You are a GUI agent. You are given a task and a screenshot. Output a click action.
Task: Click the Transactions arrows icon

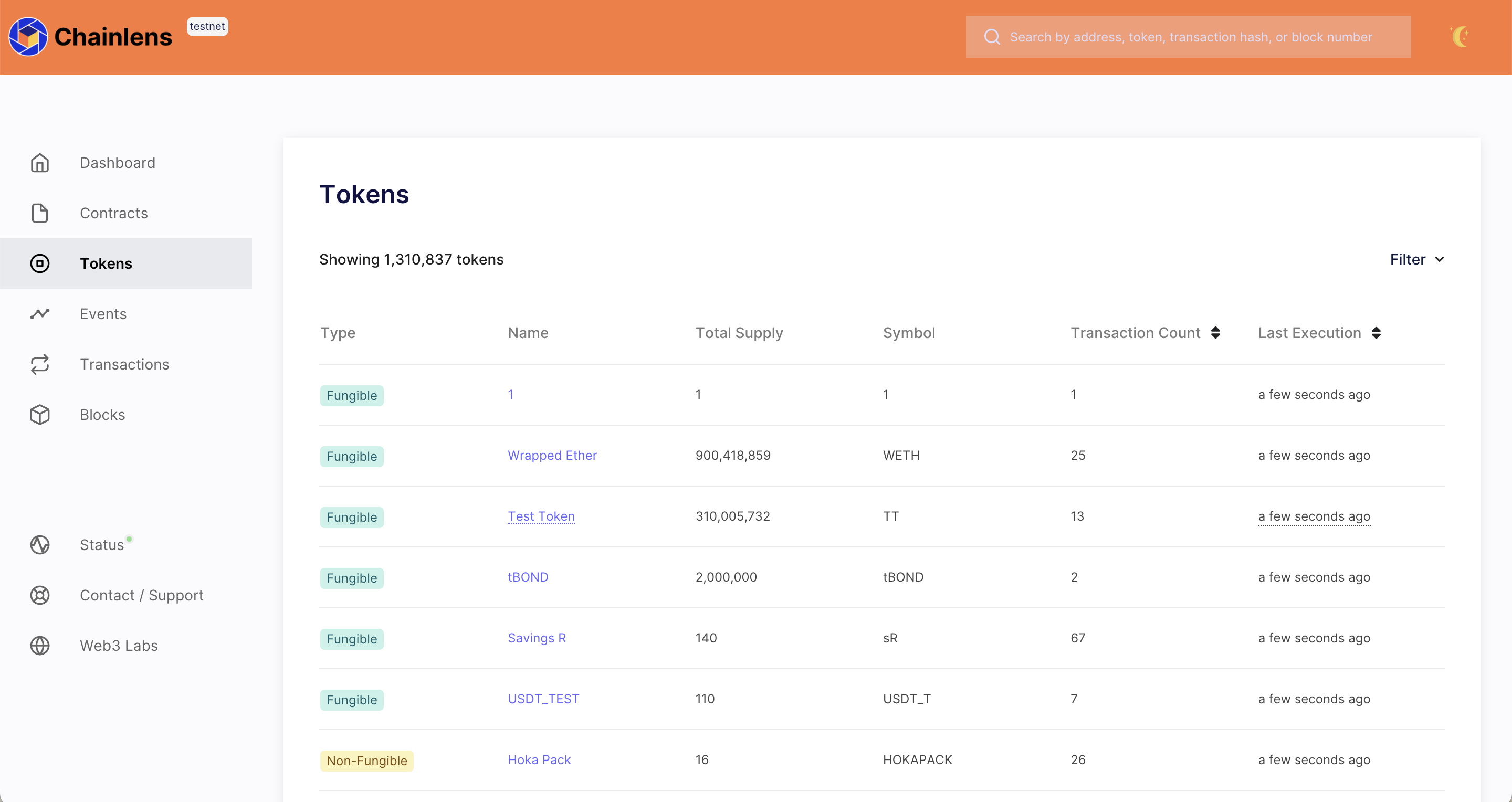[x=40, y=364]
